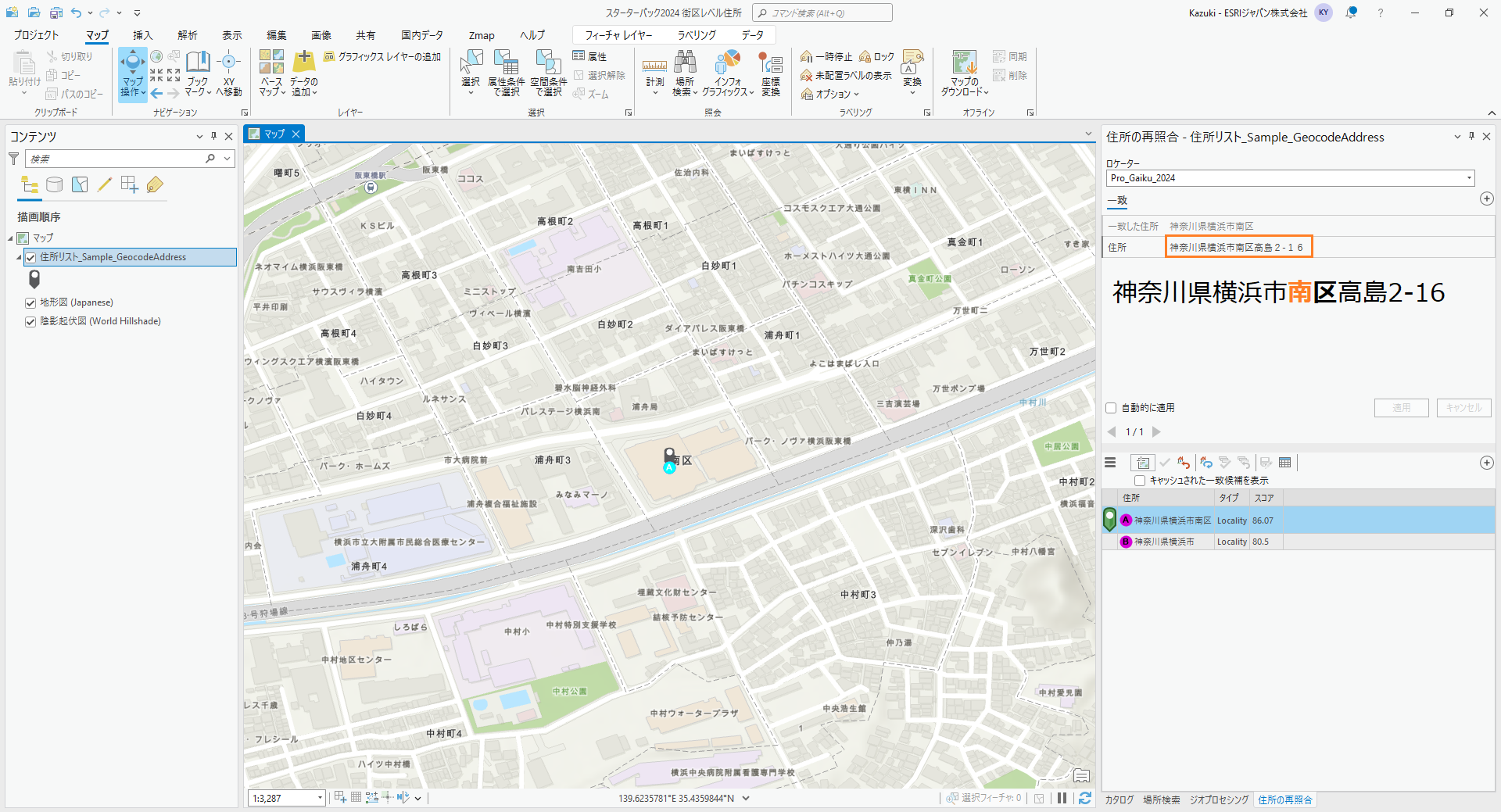Click Select By Attributes (属性条件で選択)

point(506,73)
